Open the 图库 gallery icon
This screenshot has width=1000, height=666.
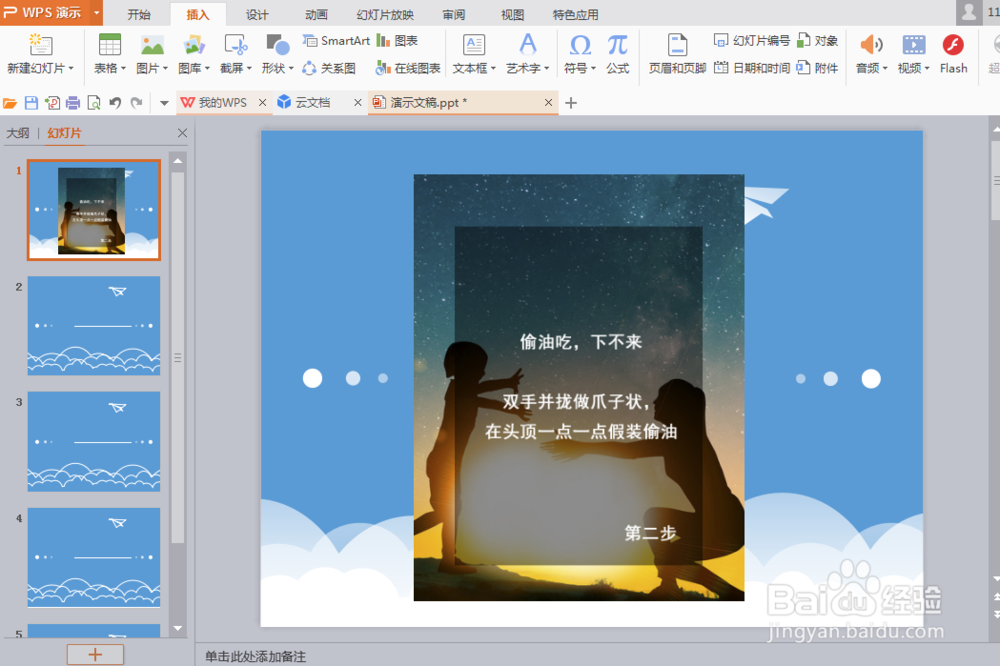(194, 45)
